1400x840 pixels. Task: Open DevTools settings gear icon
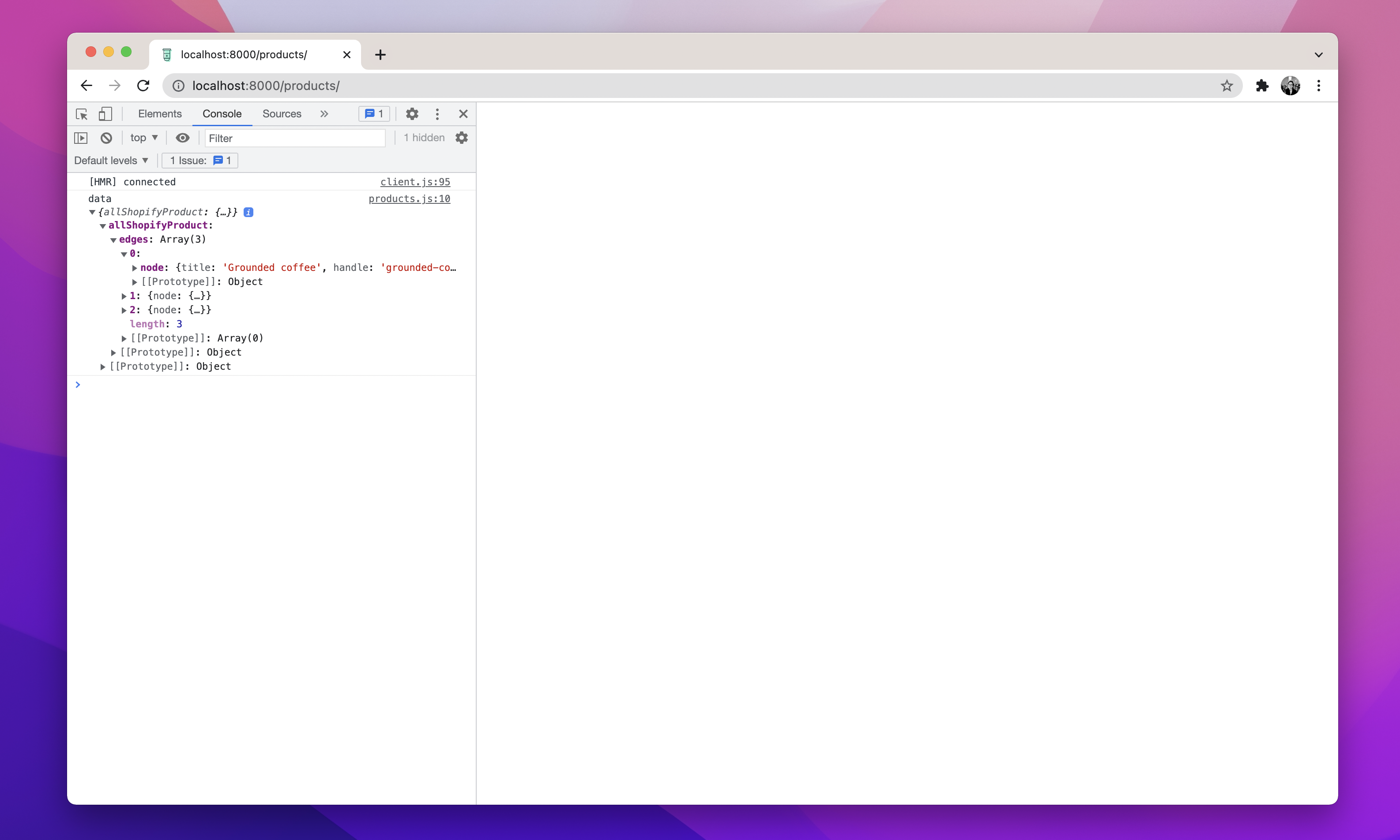(412, 114)
